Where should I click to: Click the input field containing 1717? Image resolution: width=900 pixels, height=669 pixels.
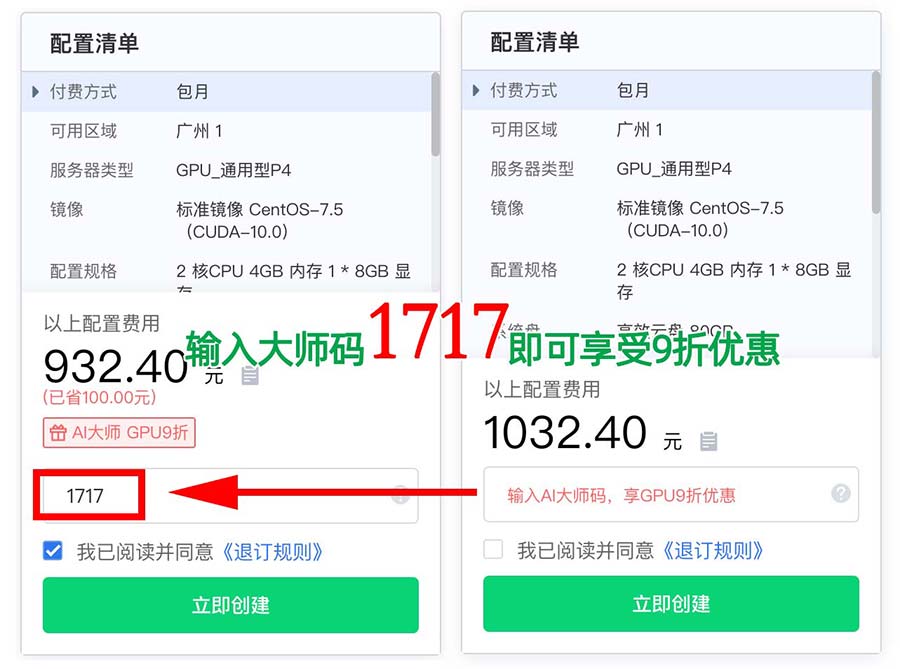pyautogui.click(x=231, y=496)
